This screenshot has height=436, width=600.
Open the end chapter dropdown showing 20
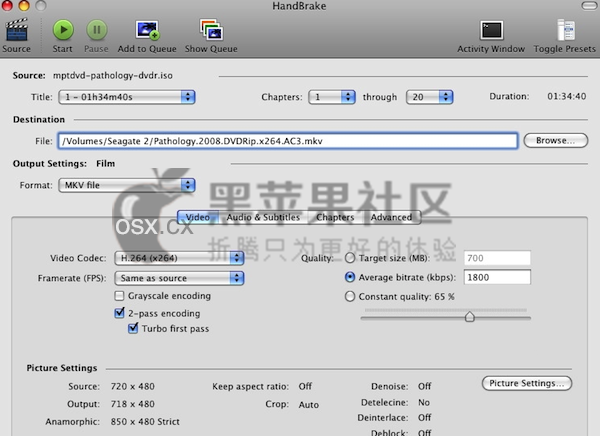coord(429,97)
